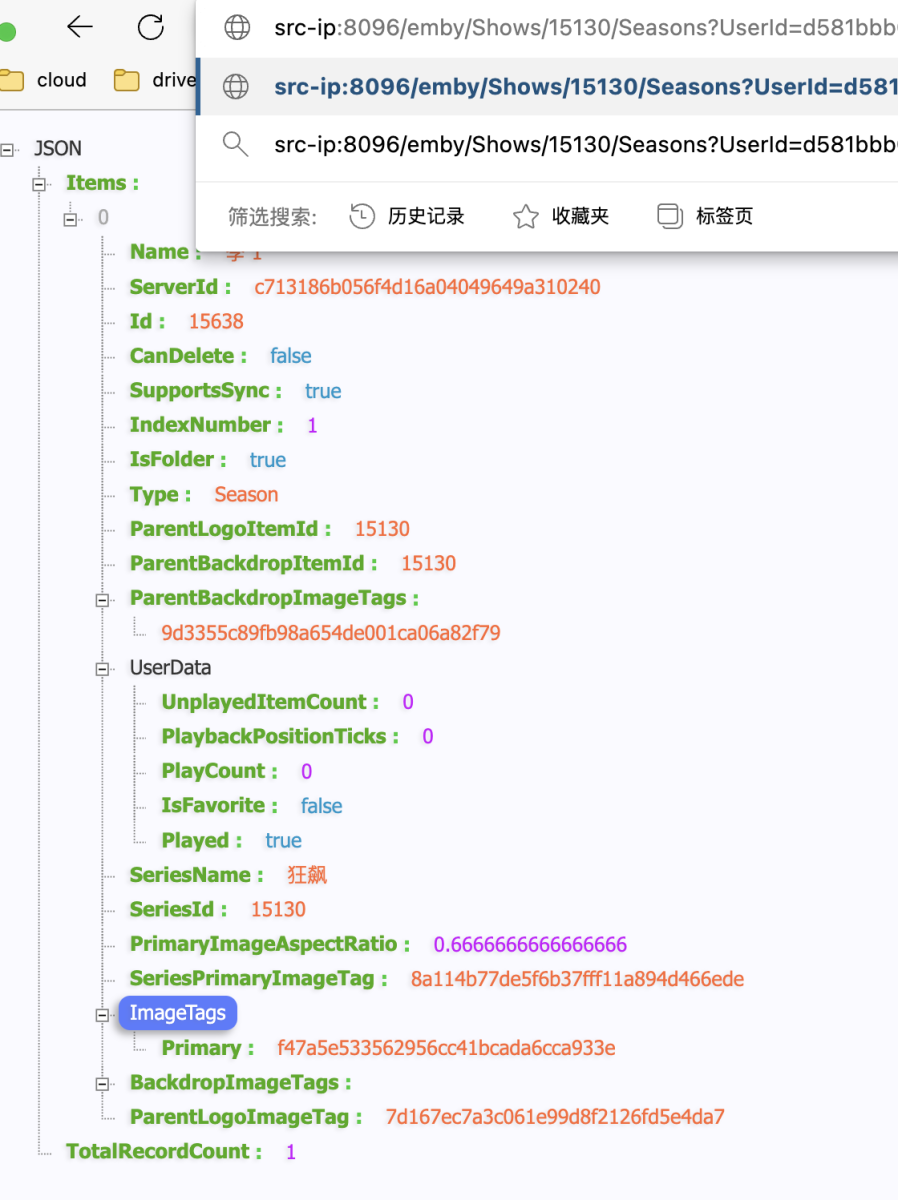Click the globe icon on the highlighted suggestion
Viewport: 898px width, 1200px height.
pos(236,87)
